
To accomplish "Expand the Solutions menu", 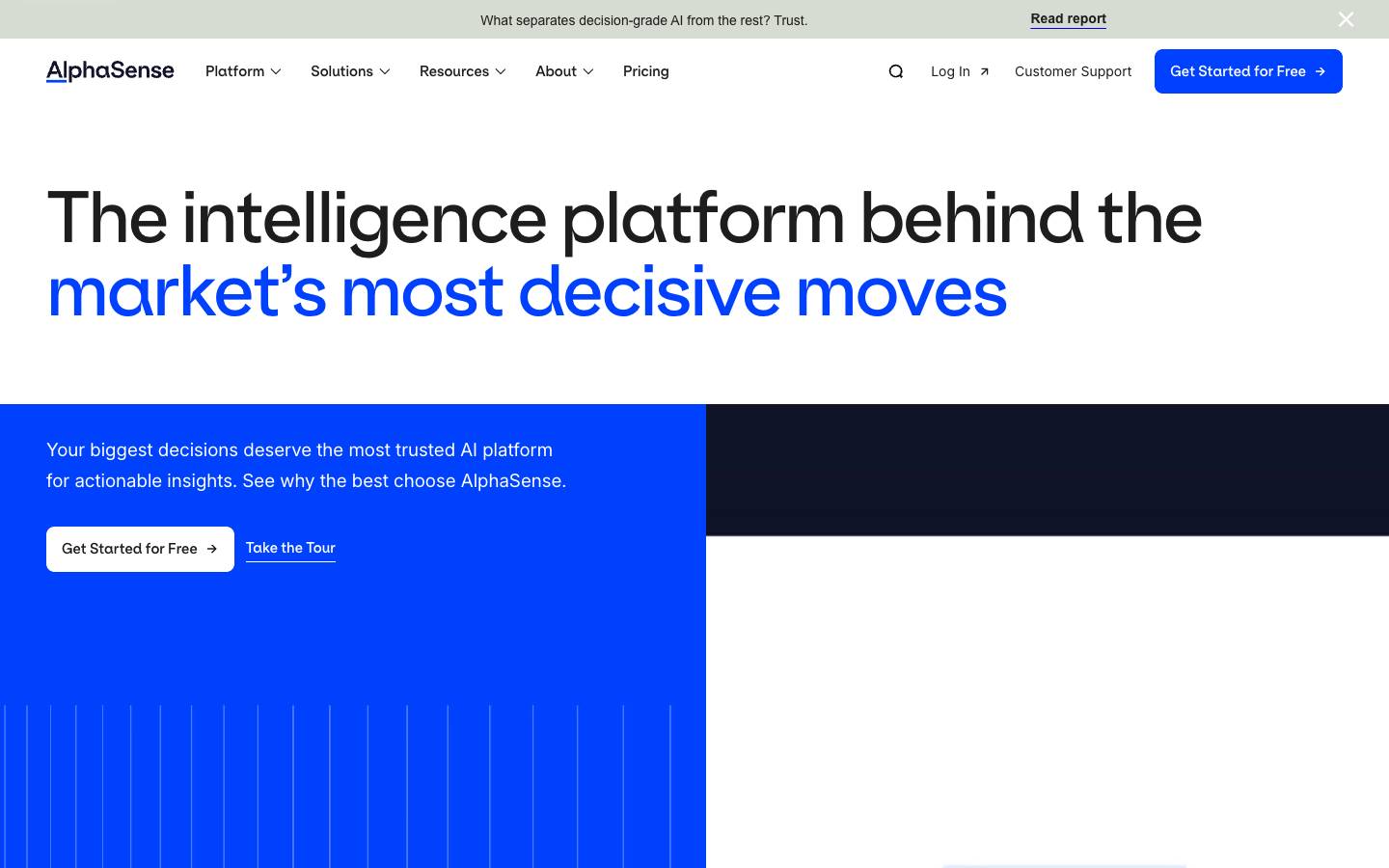I will (350, 71).
